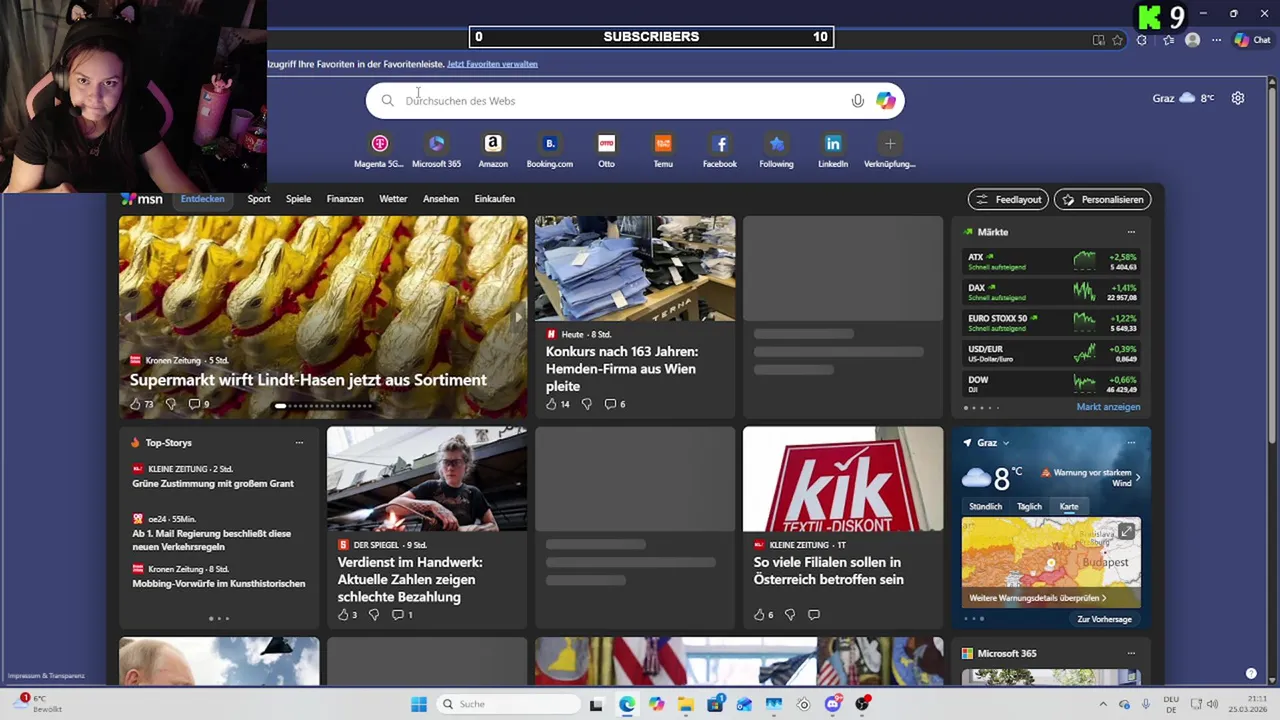Image resolution: width=1280 pixels, height=720 pixels.
Task: Open the weather card options menu
Action: [1131, 443]
